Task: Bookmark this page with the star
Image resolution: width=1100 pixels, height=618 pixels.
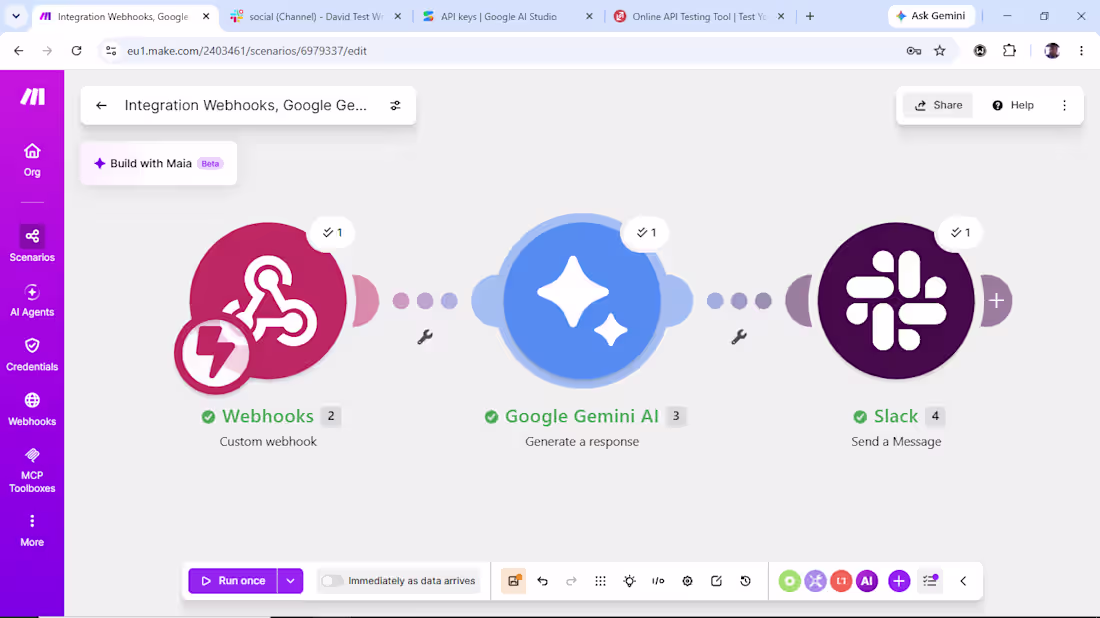Action: coord(940,51)
